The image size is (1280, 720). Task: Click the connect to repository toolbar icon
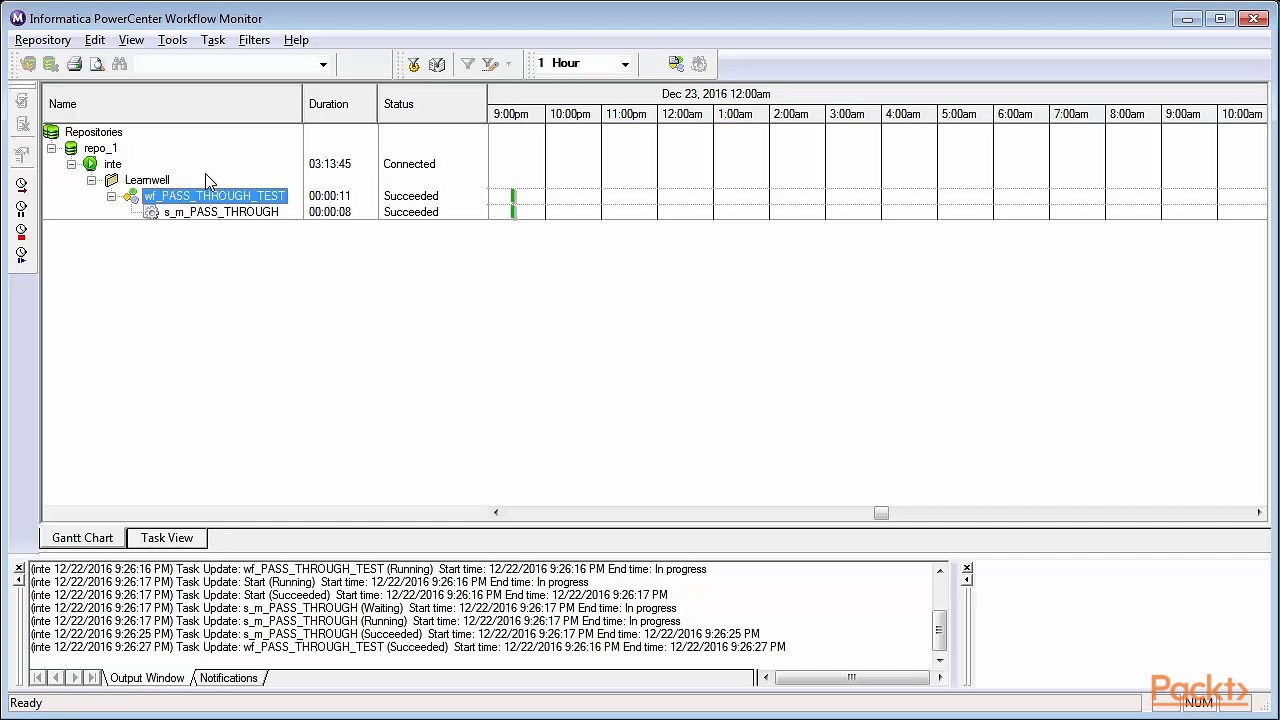[28, 64]
